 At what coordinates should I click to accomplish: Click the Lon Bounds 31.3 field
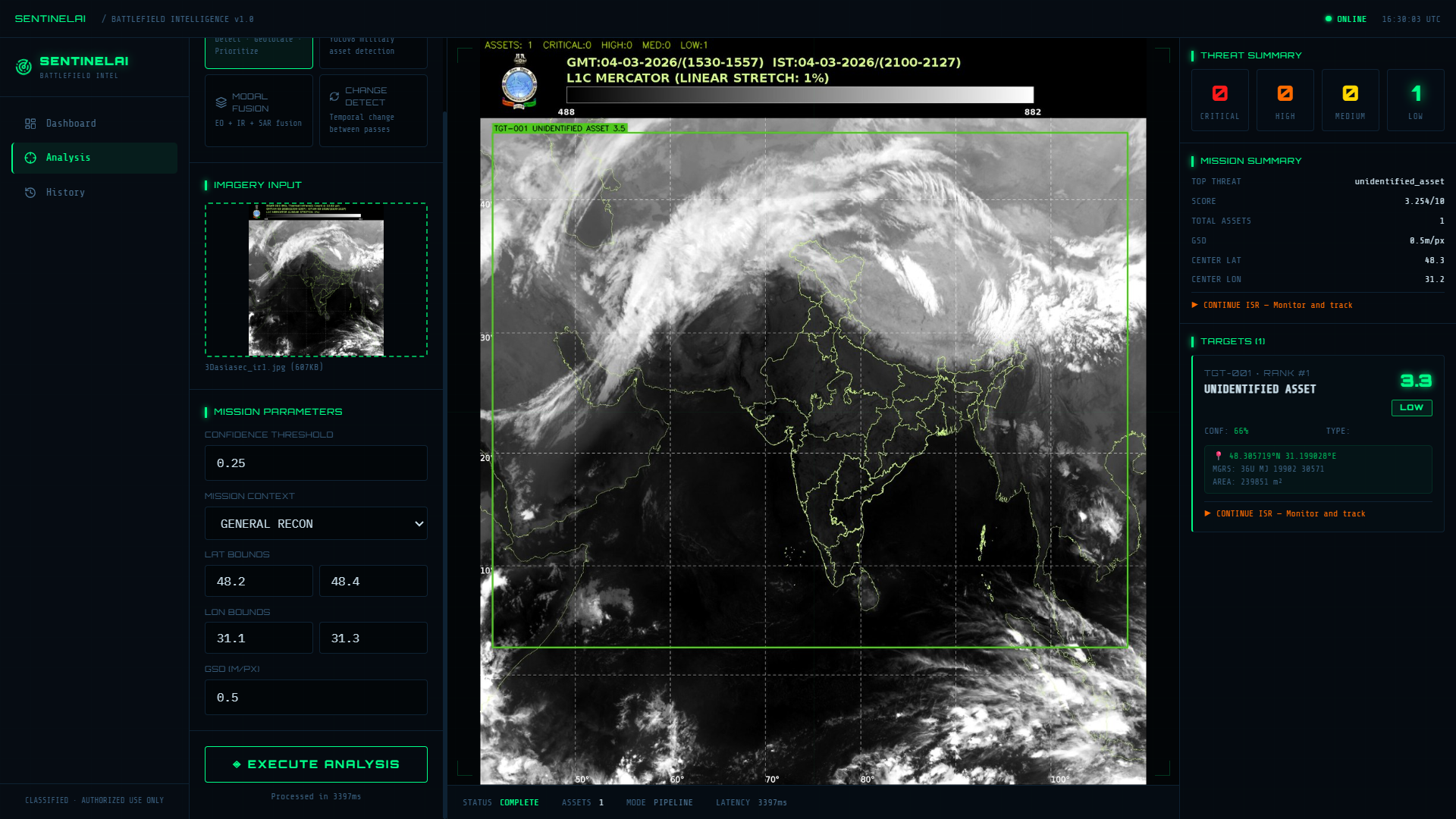click(373, 638)
